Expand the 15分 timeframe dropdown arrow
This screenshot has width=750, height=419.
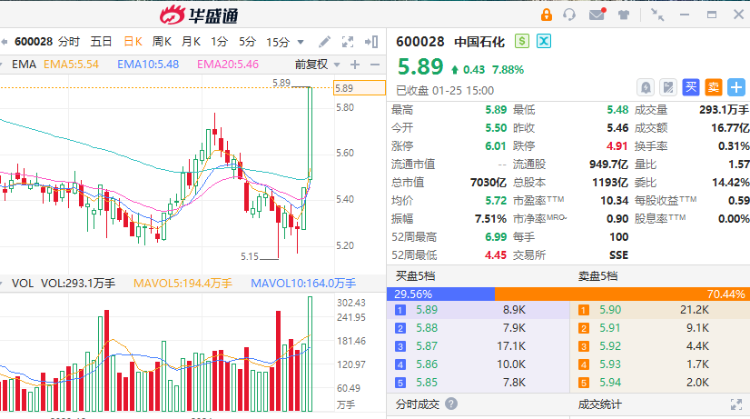pos(300,42)
